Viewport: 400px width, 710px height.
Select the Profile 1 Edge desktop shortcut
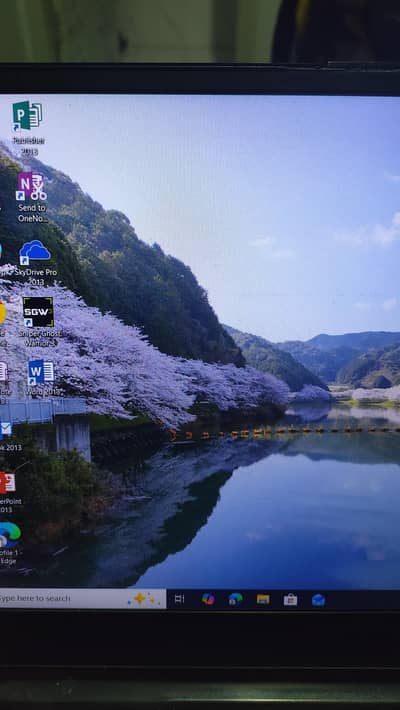(x=10, y=543)
